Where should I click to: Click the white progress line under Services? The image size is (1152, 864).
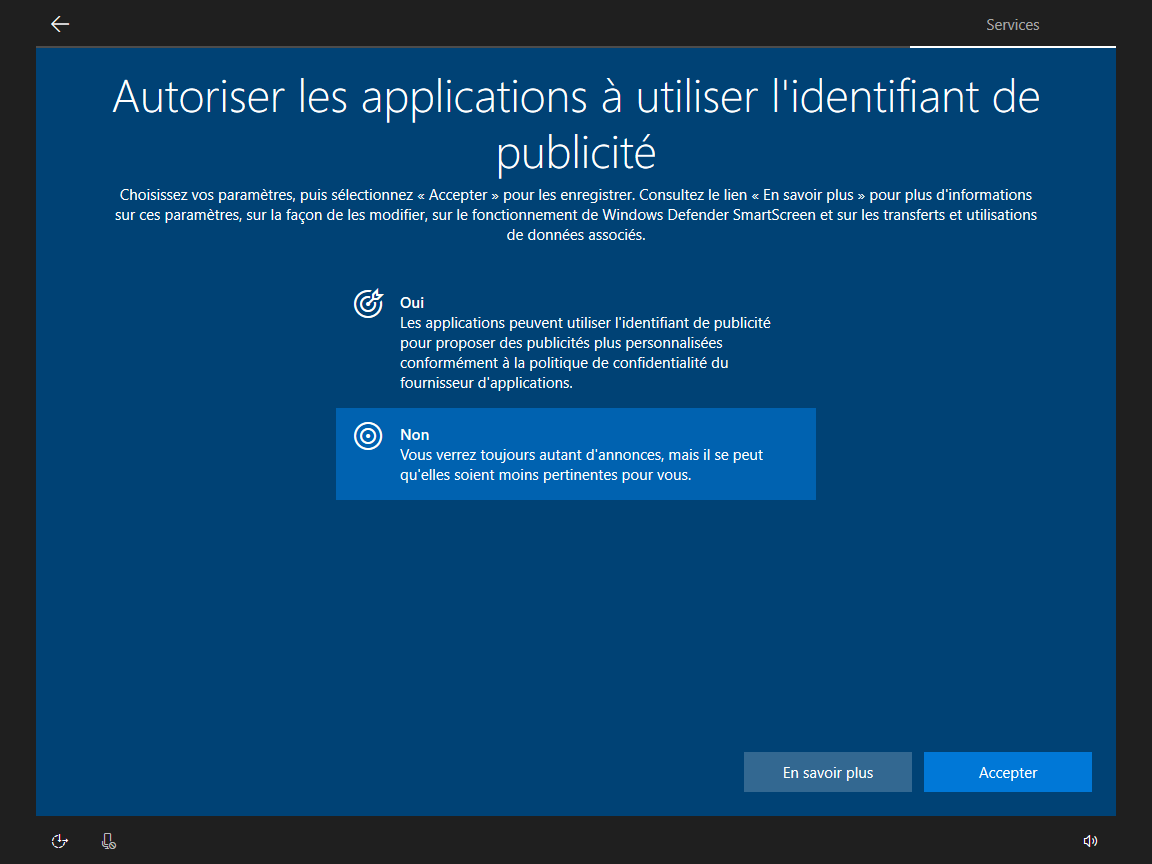tap(1012, 47)
